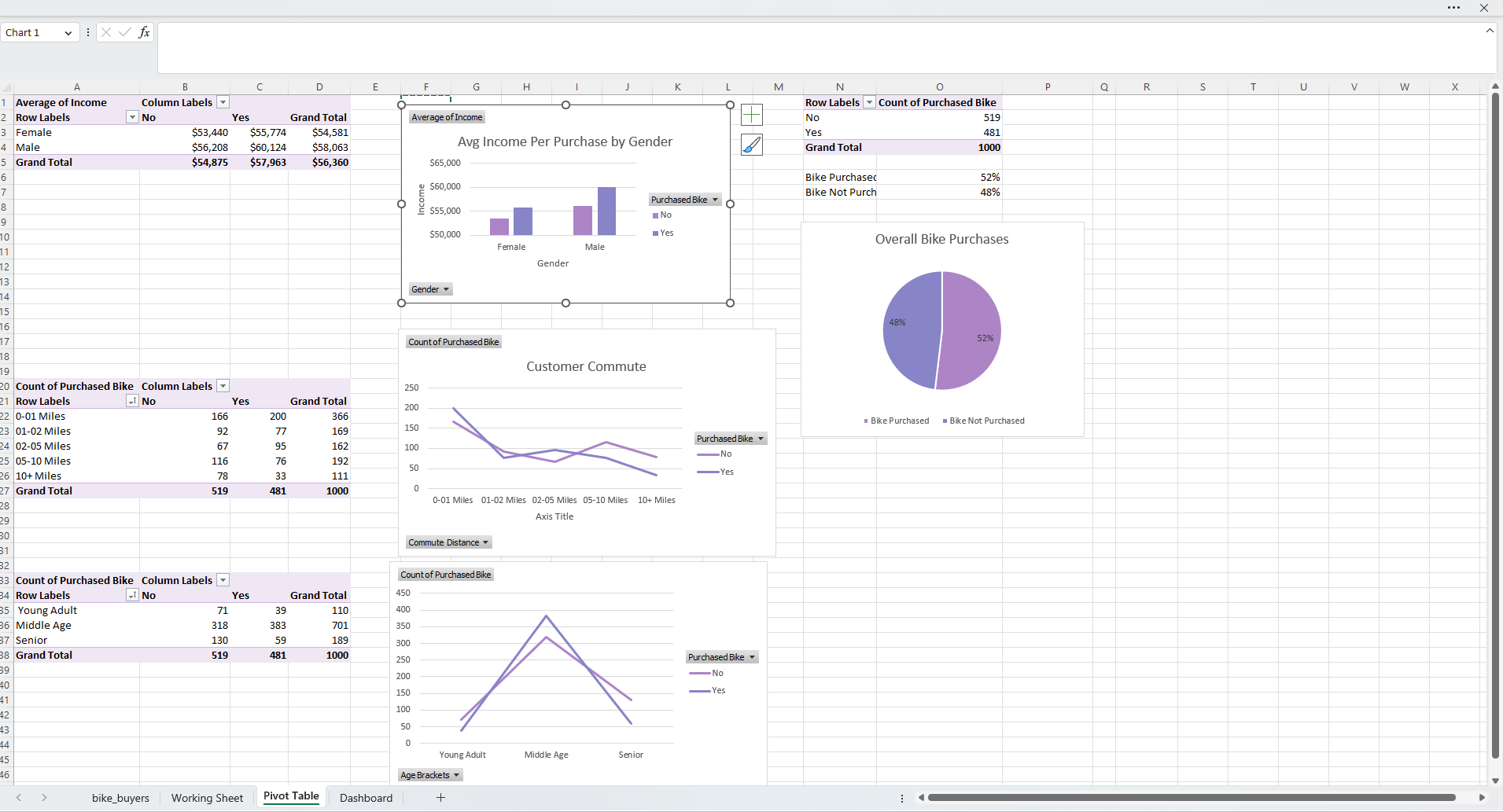Image resolution: width=1503 pixels, height=812 pixels.
Task: Add a new worksheet with the plus icon
Action: point(440,797)
